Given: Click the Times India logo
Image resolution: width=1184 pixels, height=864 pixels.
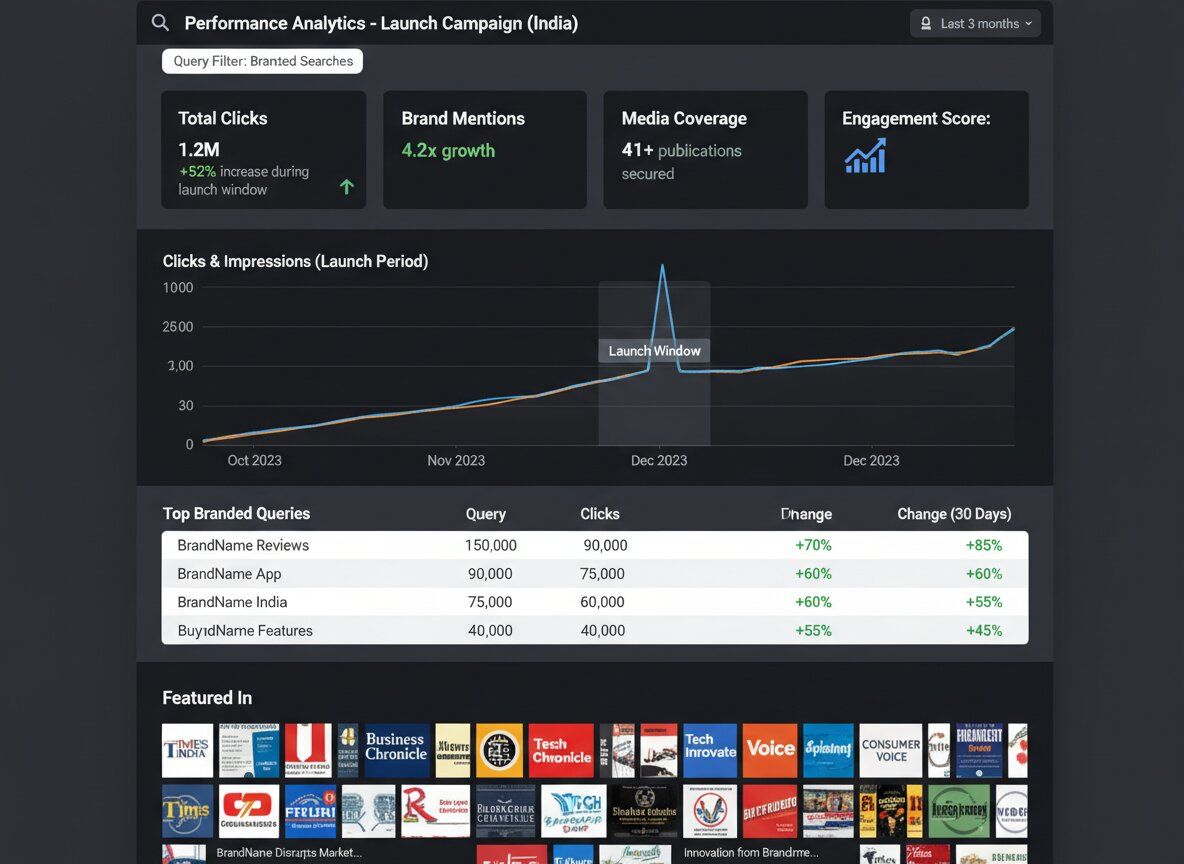Looking at the screenshot, I should pos(188,751).
